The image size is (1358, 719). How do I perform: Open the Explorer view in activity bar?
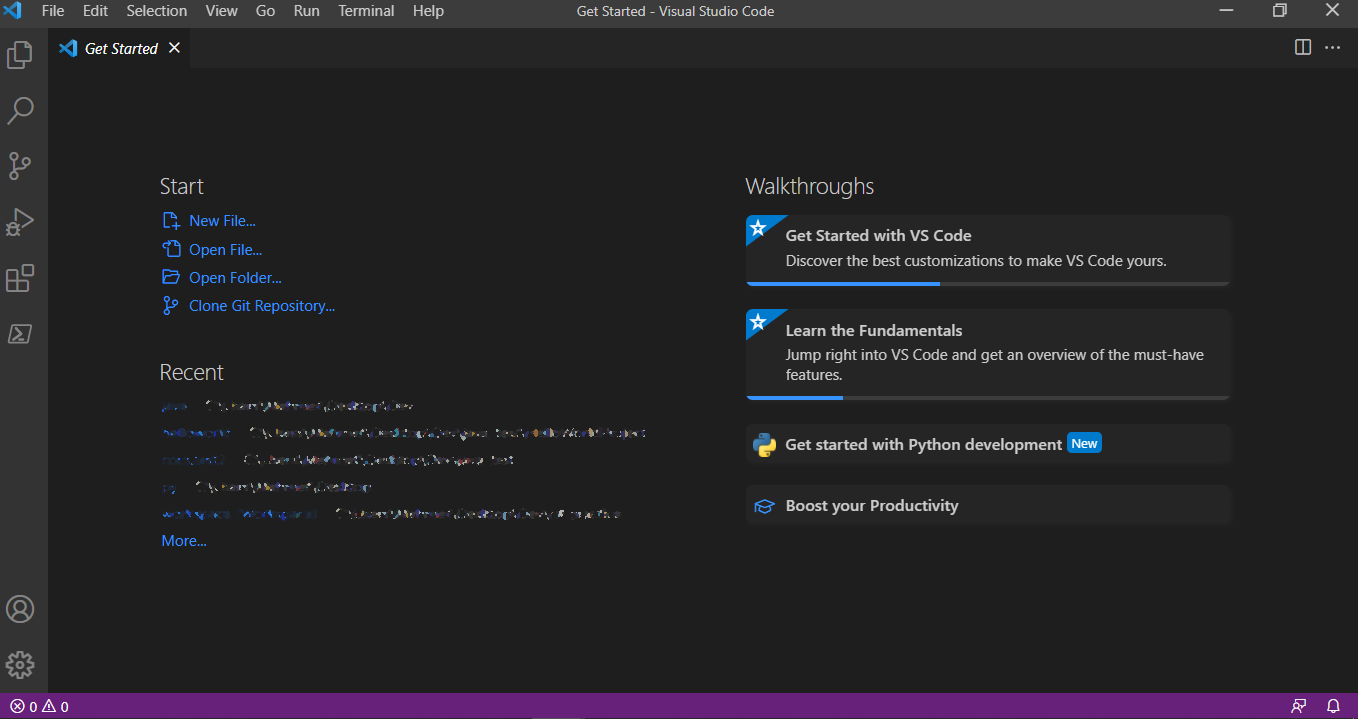coord(20,55)
